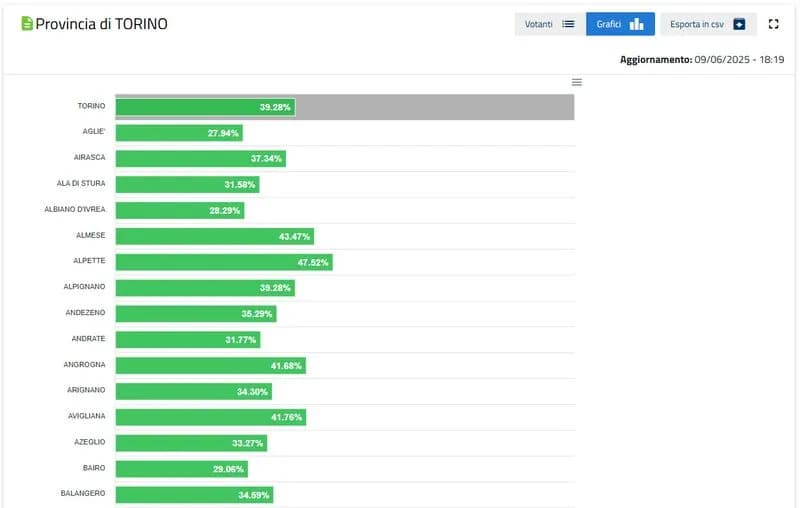This screenshot has width=800, height=508.
Task: Click the BALANGERO 34.59% bar
Action: pyautogui.click(x=194, y=494)
